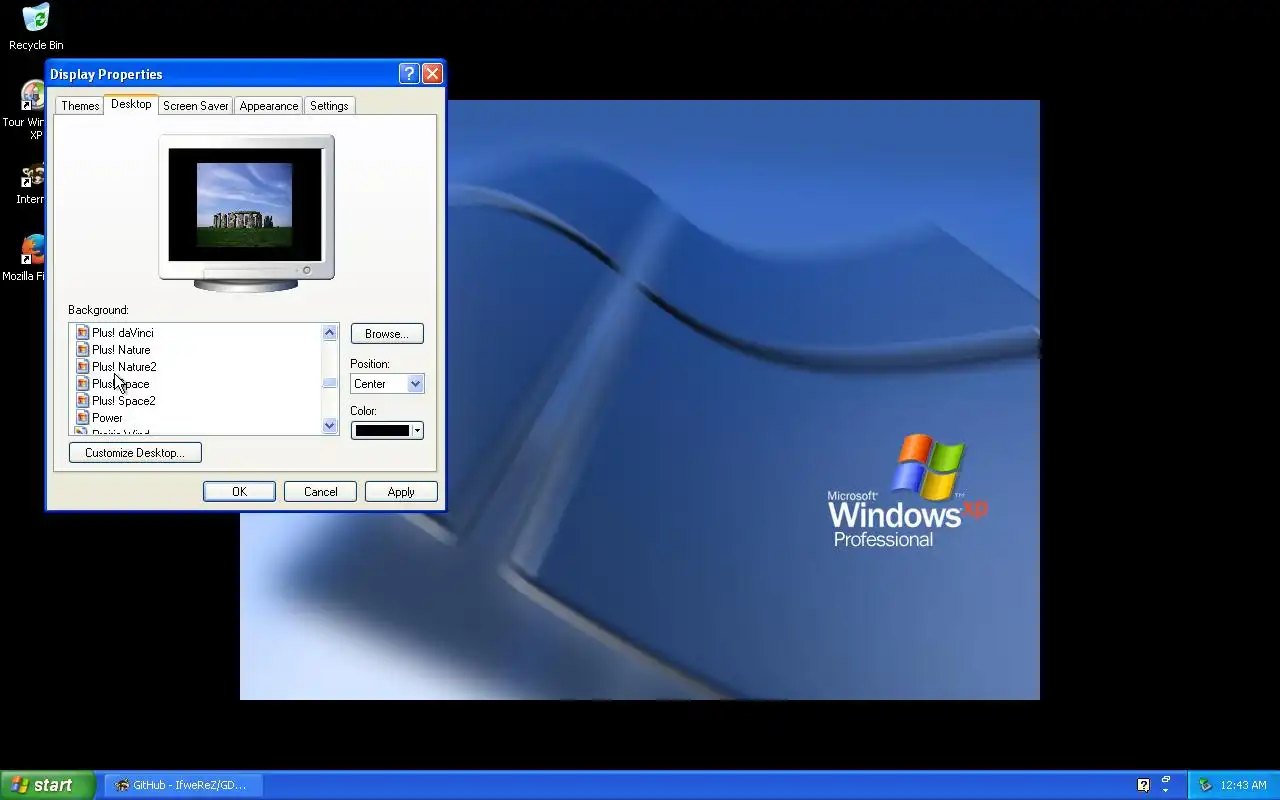Image resolution: width=1280 pixels, height=800 pixels.
Task: Click Cancel in Display Properties
Action: click(320, 492)
